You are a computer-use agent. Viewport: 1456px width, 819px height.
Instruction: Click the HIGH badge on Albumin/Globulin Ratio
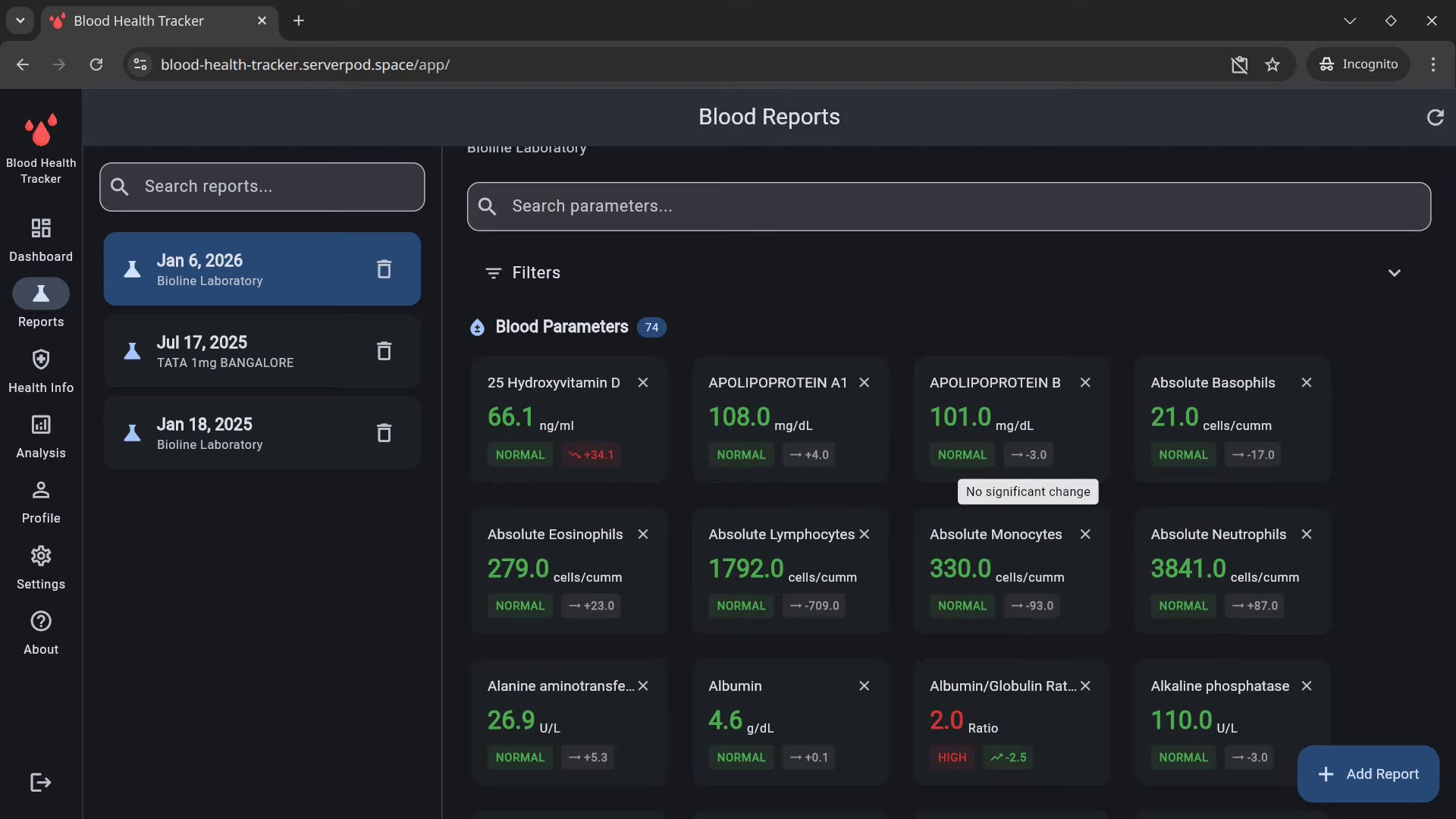point(952,758)
